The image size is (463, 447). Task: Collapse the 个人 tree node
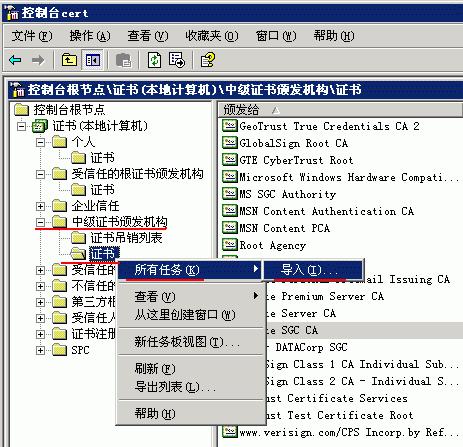coord(40,142)
